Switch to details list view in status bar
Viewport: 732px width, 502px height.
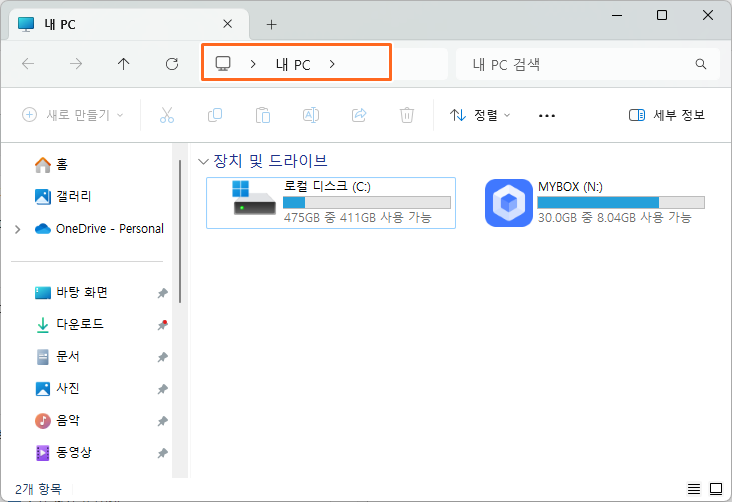pos(694,489)
